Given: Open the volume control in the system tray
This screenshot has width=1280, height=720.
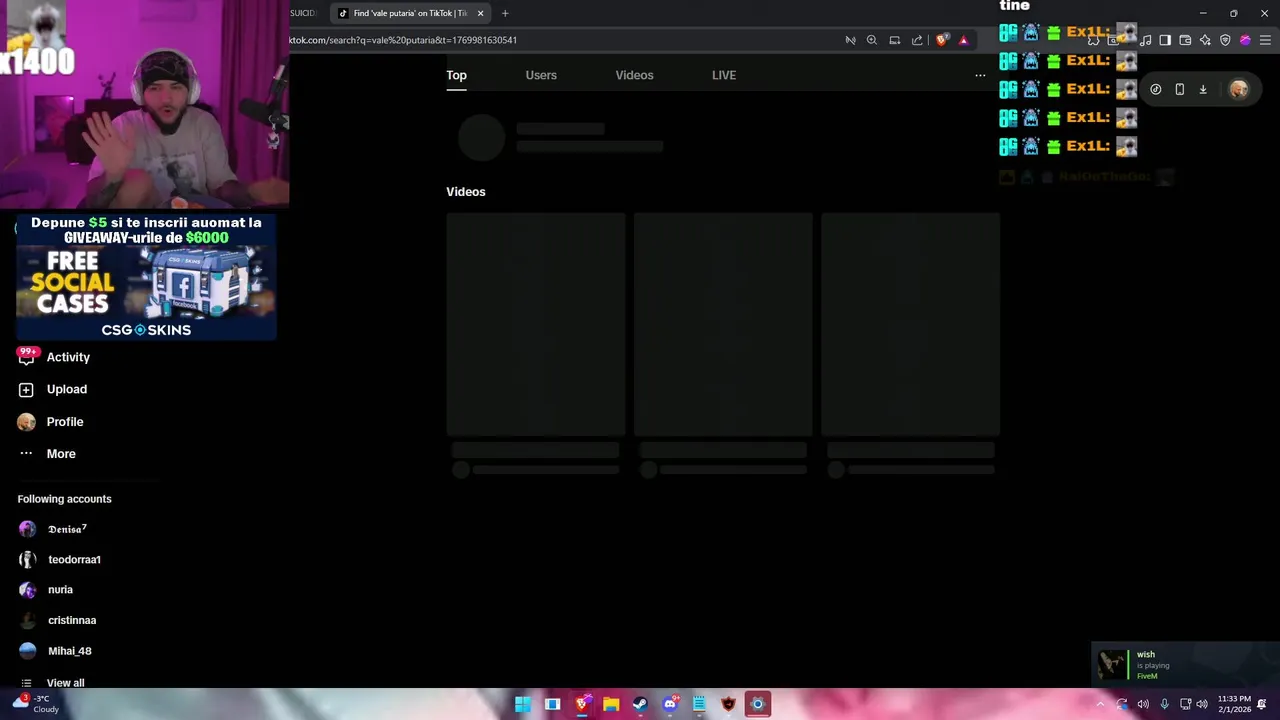Looking at the screenshot, I should click(1202, 704).
